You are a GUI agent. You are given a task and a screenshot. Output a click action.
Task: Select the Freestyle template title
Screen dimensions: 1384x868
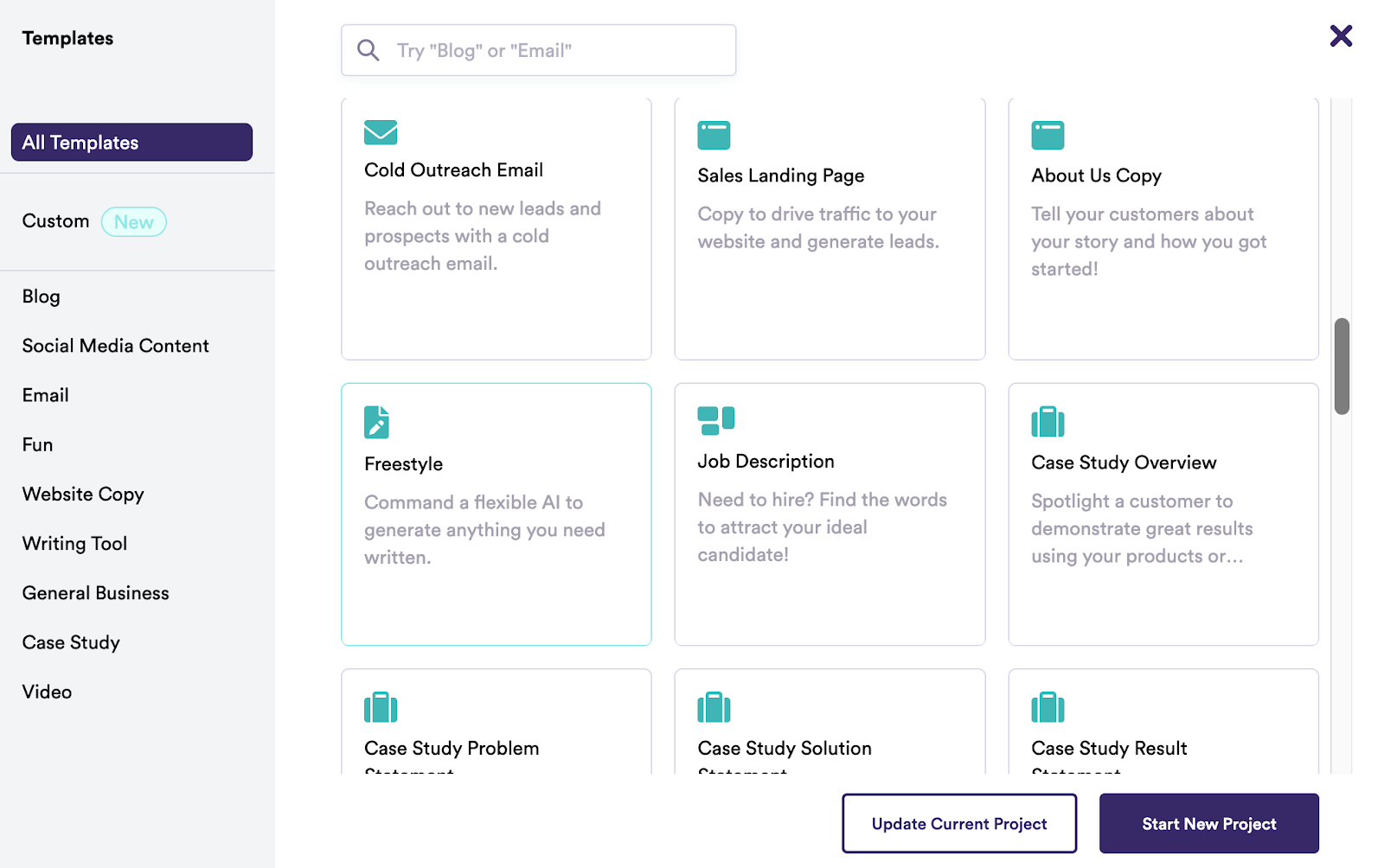click(x=404, y=464)
